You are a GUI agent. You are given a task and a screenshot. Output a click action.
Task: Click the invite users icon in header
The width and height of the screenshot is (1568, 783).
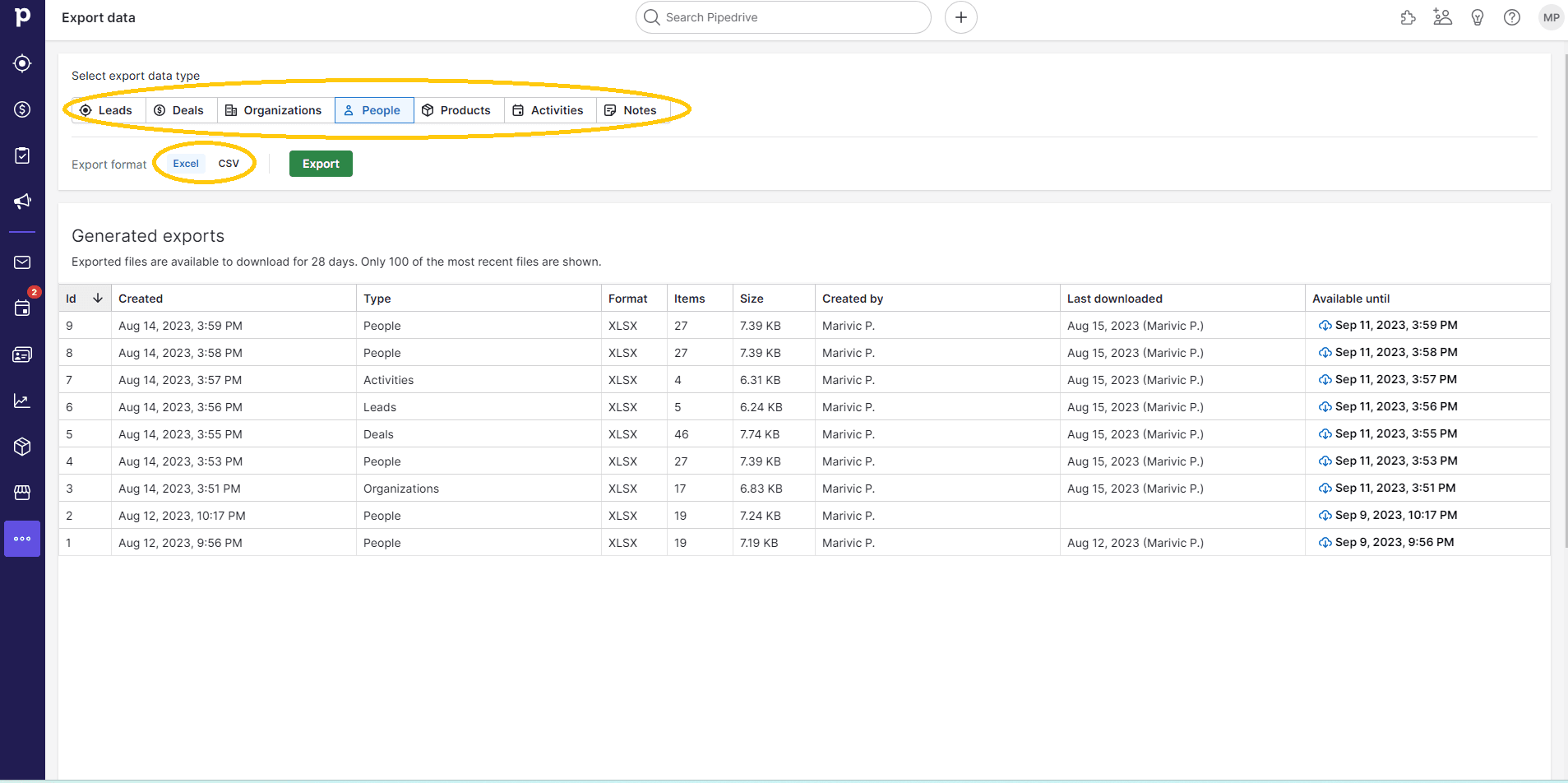tap(1443, 17)
